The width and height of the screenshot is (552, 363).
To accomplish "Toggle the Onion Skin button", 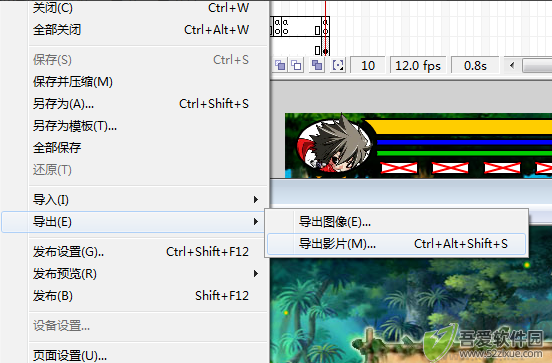I will point(280,65).
